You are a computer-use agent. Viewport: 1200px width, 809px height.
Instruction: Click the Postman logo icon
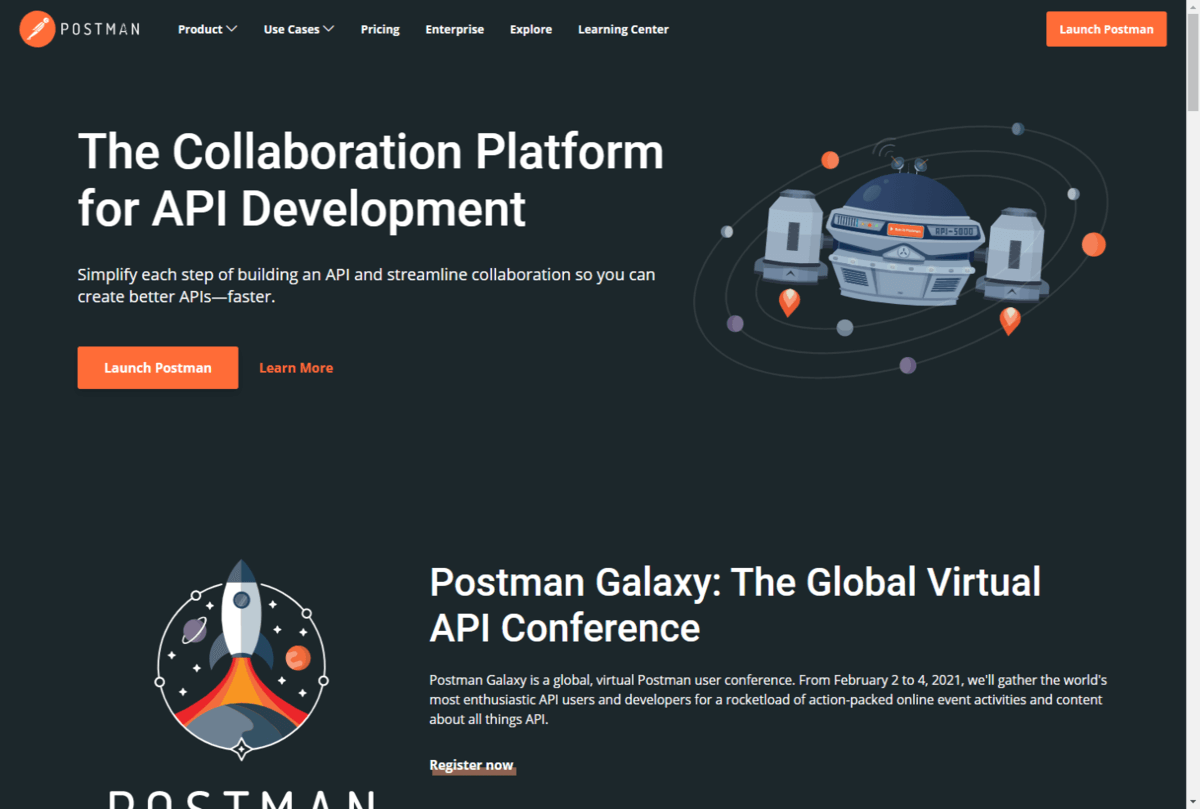pos(37,29)
